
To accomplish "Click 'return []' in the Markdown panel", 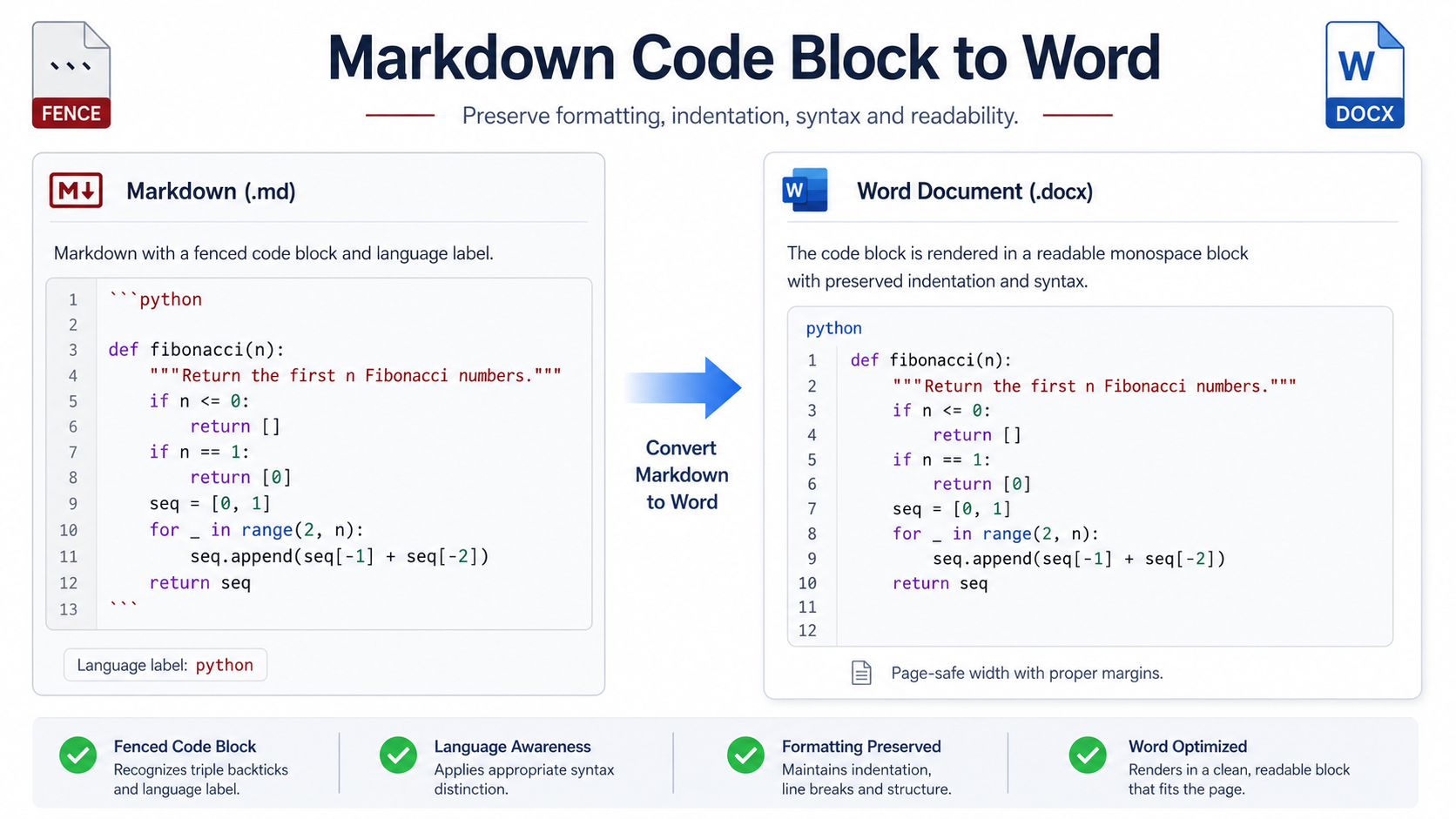I will point(235,426).
